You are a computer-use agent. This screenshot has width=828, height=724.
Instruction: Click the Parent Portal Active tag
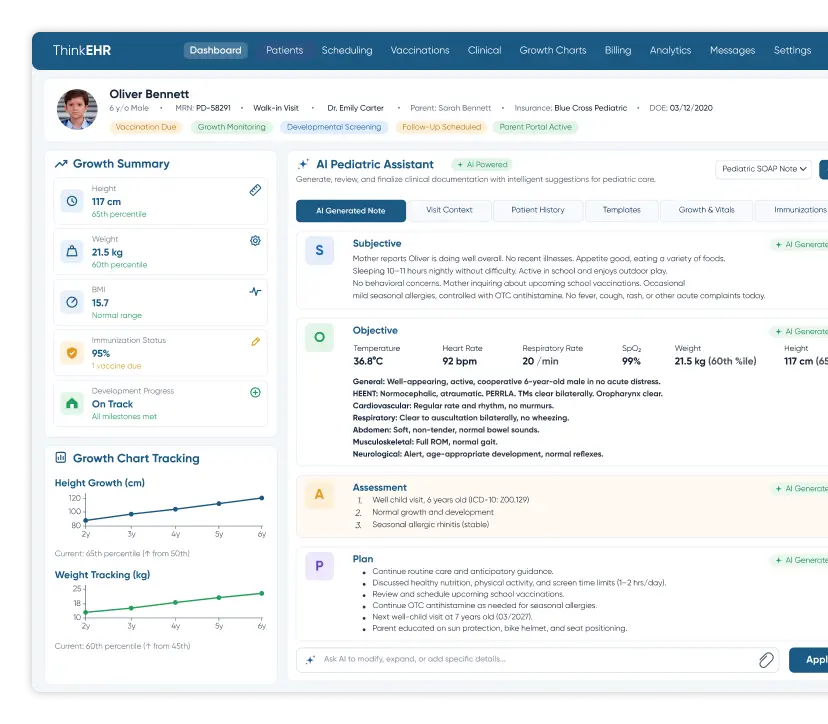tap(535, 127)
